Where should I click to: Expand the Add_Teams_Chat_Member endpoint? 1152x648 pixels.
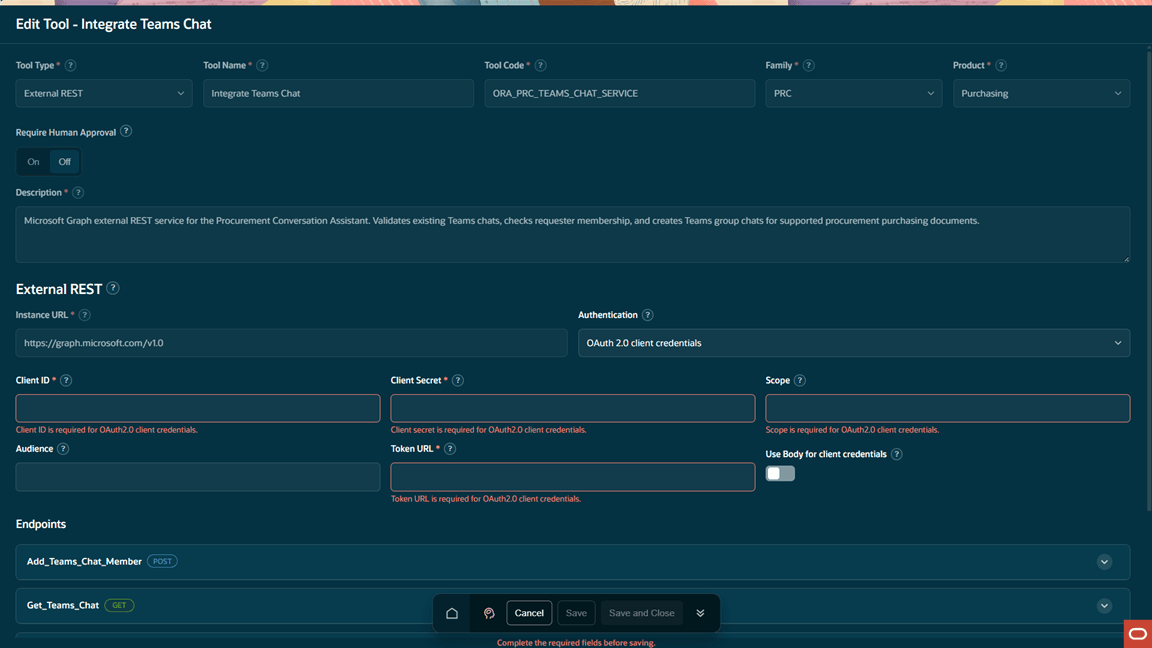(1104, 562)
